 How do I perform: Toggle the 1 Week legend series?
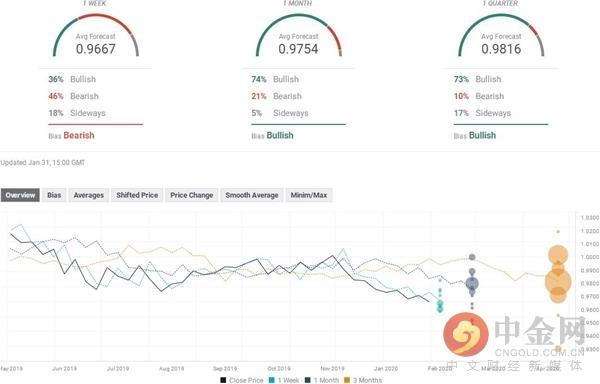(x=284, y=380)
